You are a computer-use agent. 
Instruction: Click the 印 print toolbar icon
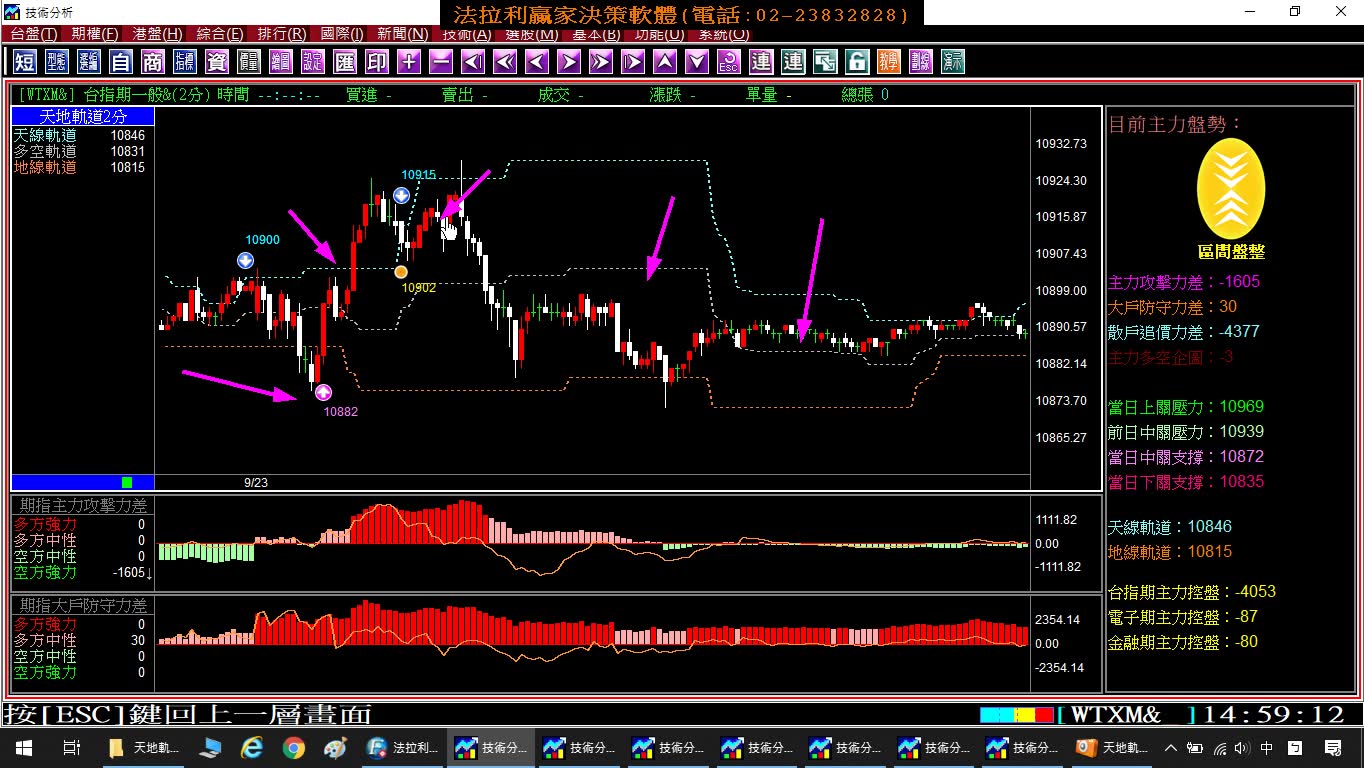[x=377, y=61]
